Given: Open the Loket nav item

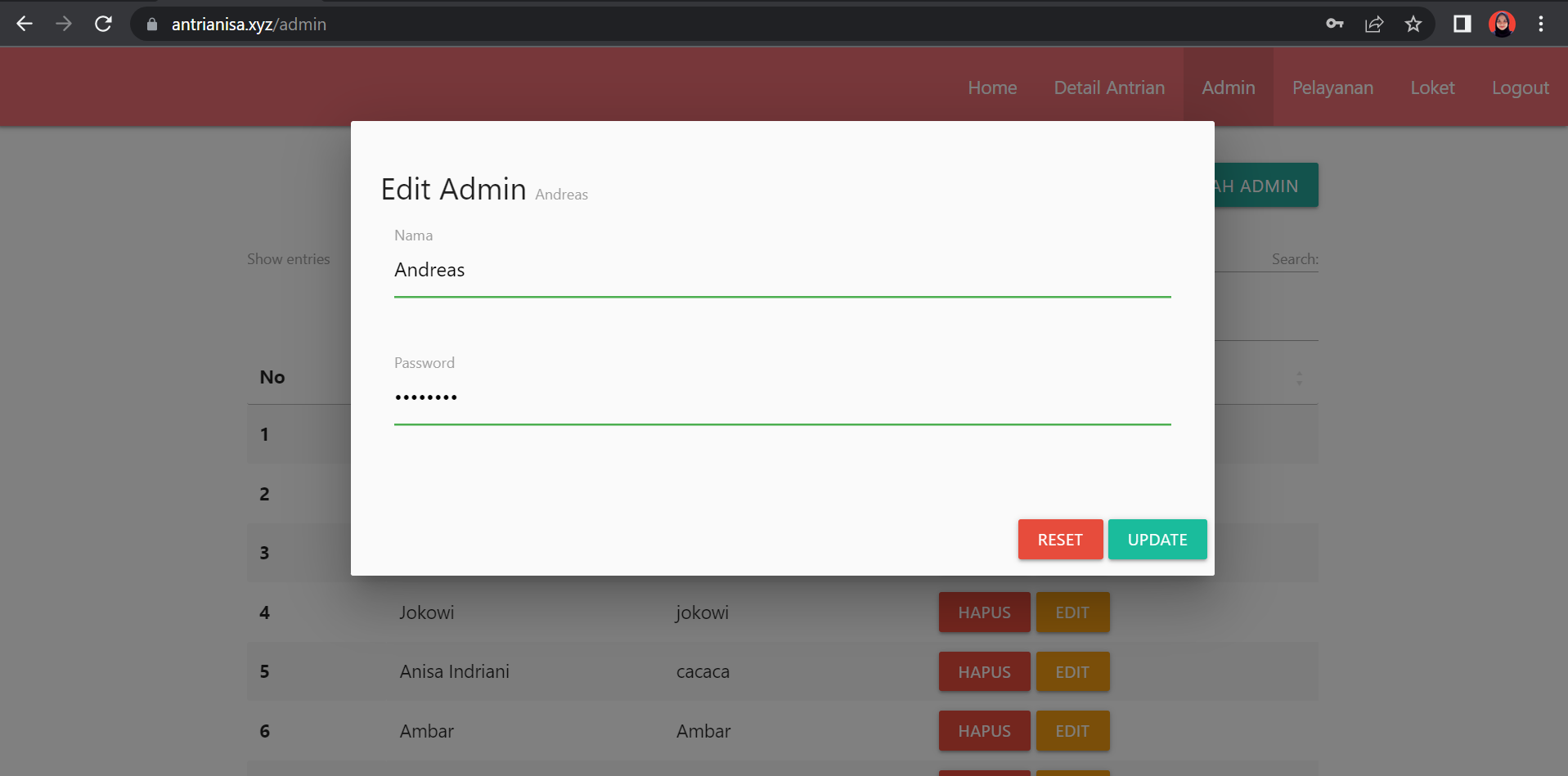Looking at the screenshot, I should click(1432, 87).
